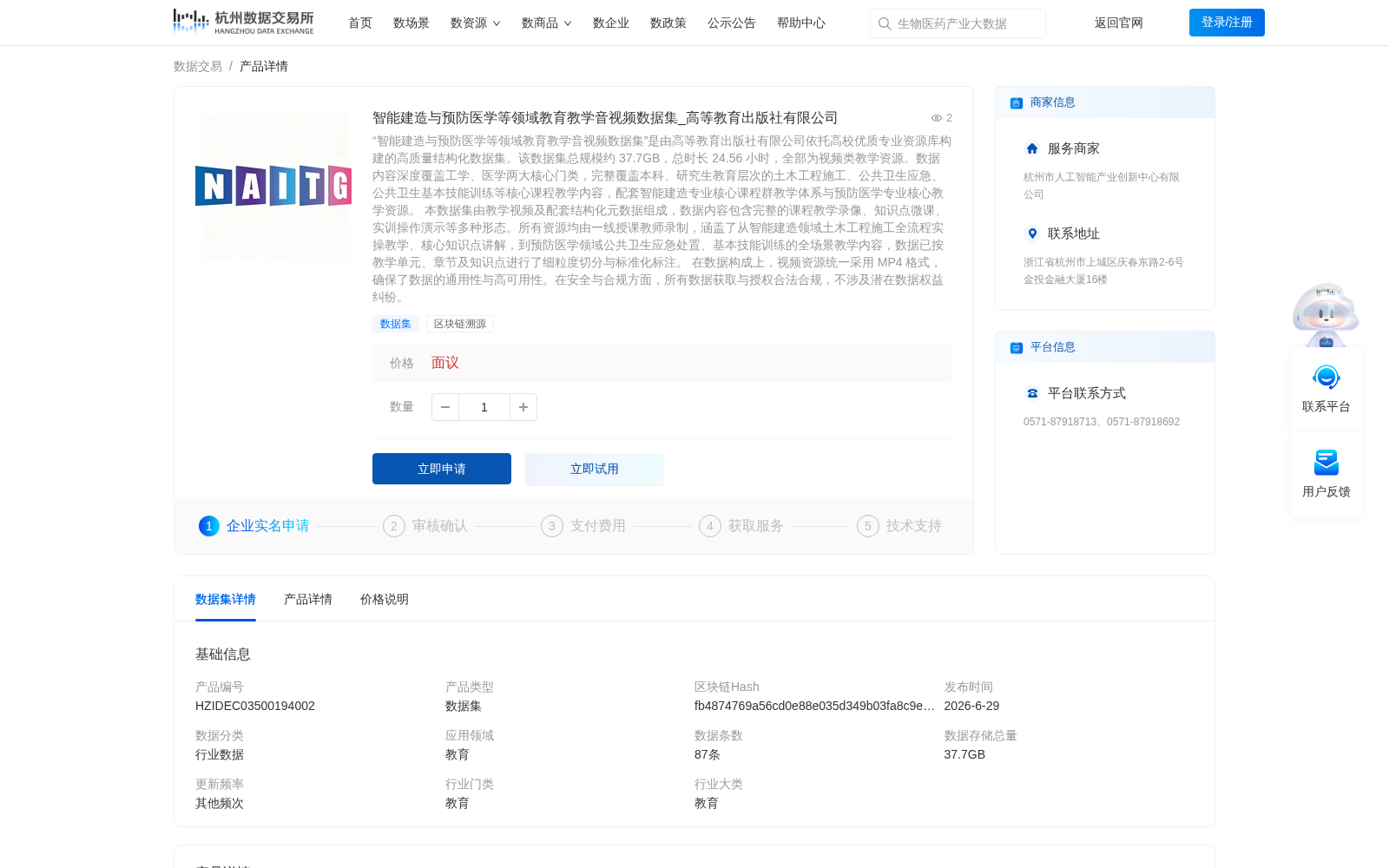Click the 37.7GB storage value
The width and height of the screenshot is (1389, 868).
click(x=964, y=754)
